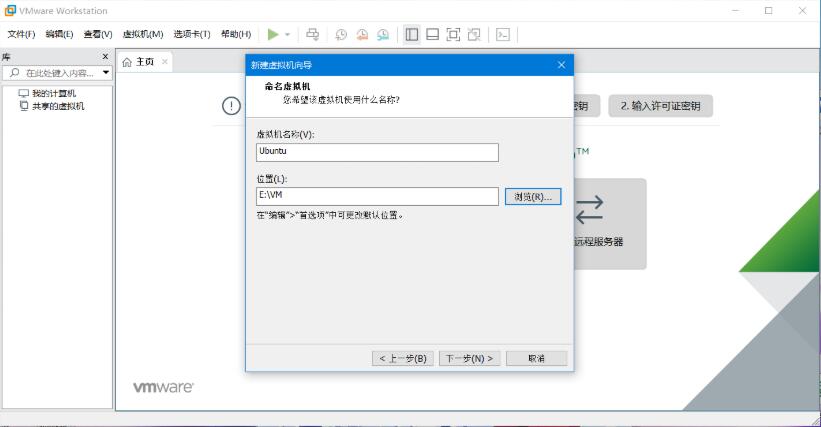Screen dimensions: 821x427
Task: Minimize the VMware Workstation window
Action: pyautogui.click(x=736, y=10)
